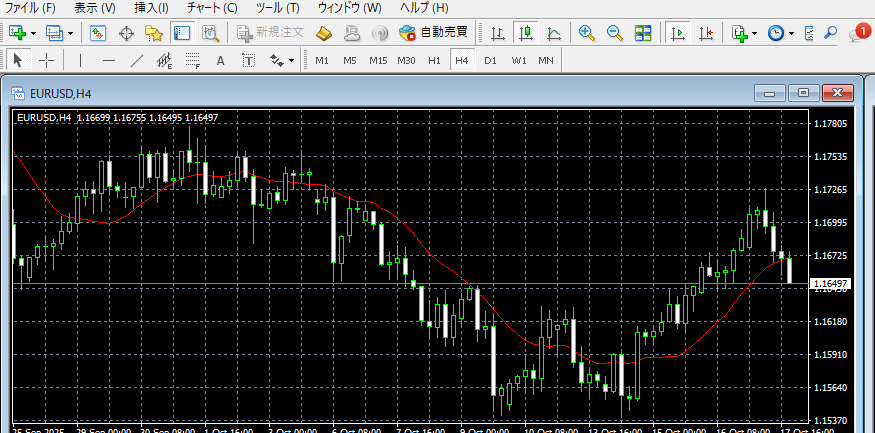Click the Indicators list icon with green plus
Viewport: 875px width, 433px height.
point(739,33)
